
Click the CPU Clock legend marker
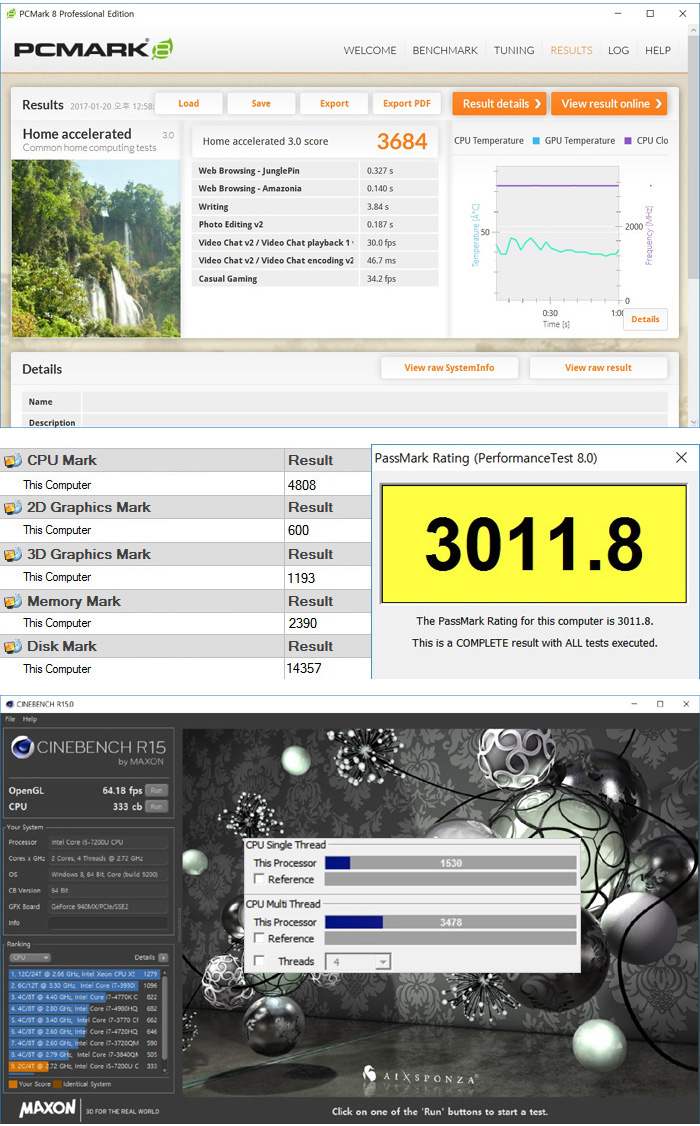point(627,141)
